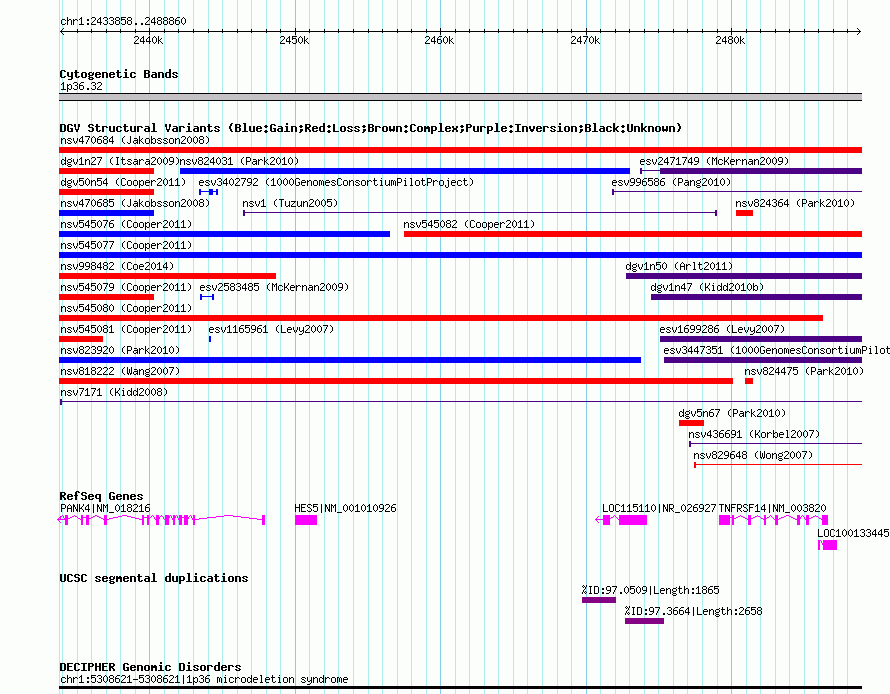Click the chr1:2433858..2488860 region label
Screen dimensions: 890x694
click(123, 21)
